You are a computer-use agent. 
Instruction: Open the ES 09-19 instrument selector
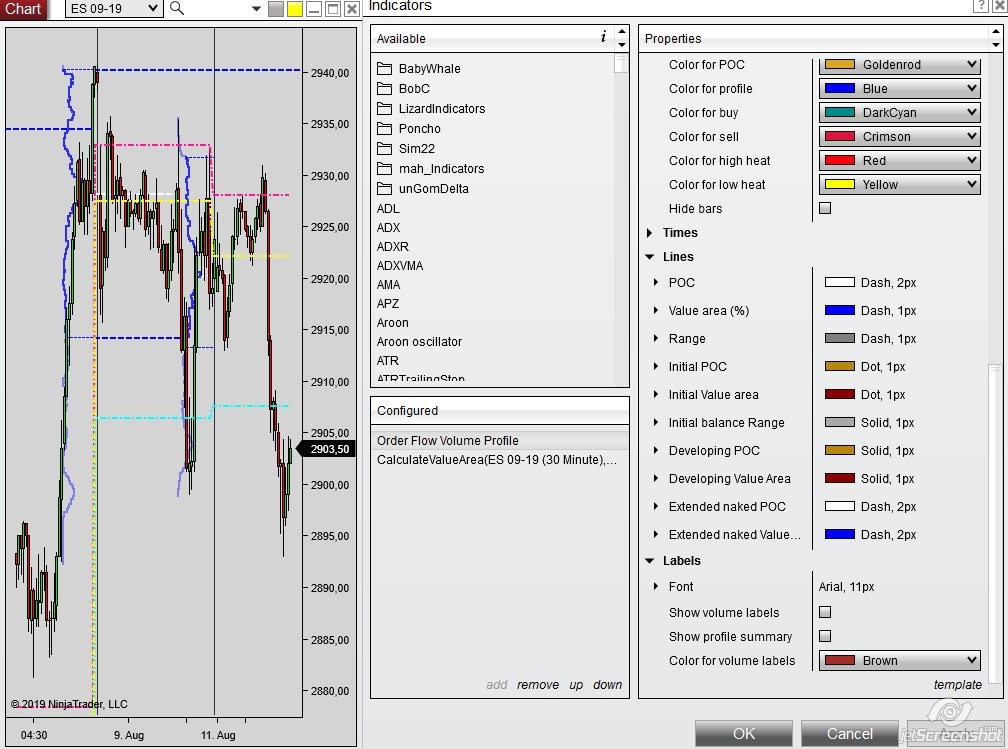[x=114, y=9]
